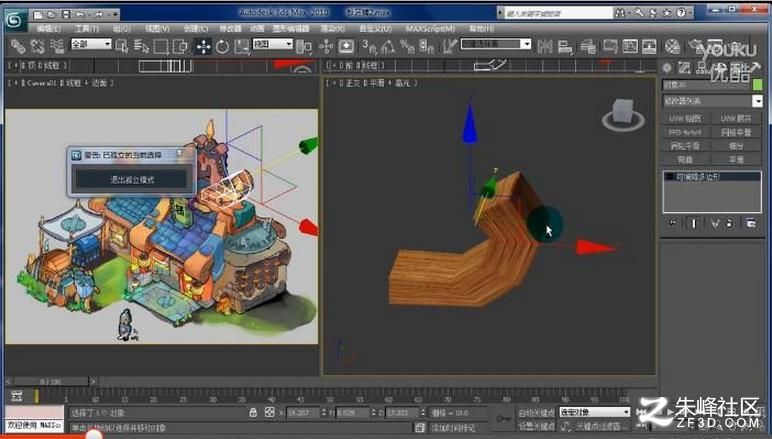Viewport: 772px width, 439px height.
Task: Select the Unlink Selection tool
Action: pyautogui.click(x=37, y=46)
